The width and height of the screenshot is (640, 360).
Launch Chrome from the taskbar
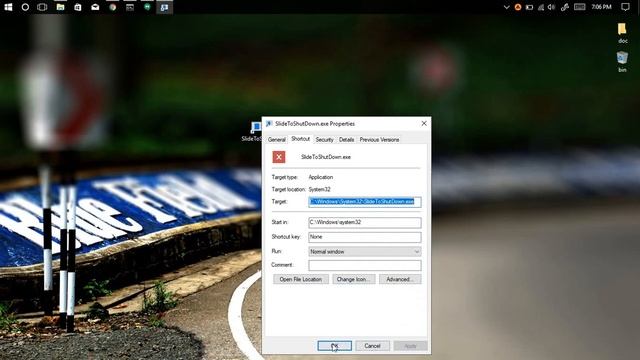(113, 7)
